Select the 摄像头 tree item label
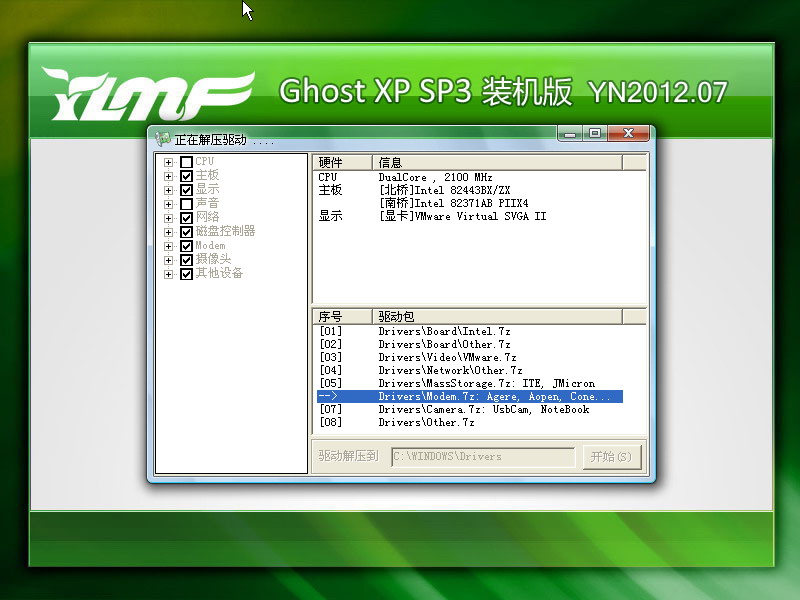This screenshot has width=800, height=600. pyautogui.click(x=212, y=260)
